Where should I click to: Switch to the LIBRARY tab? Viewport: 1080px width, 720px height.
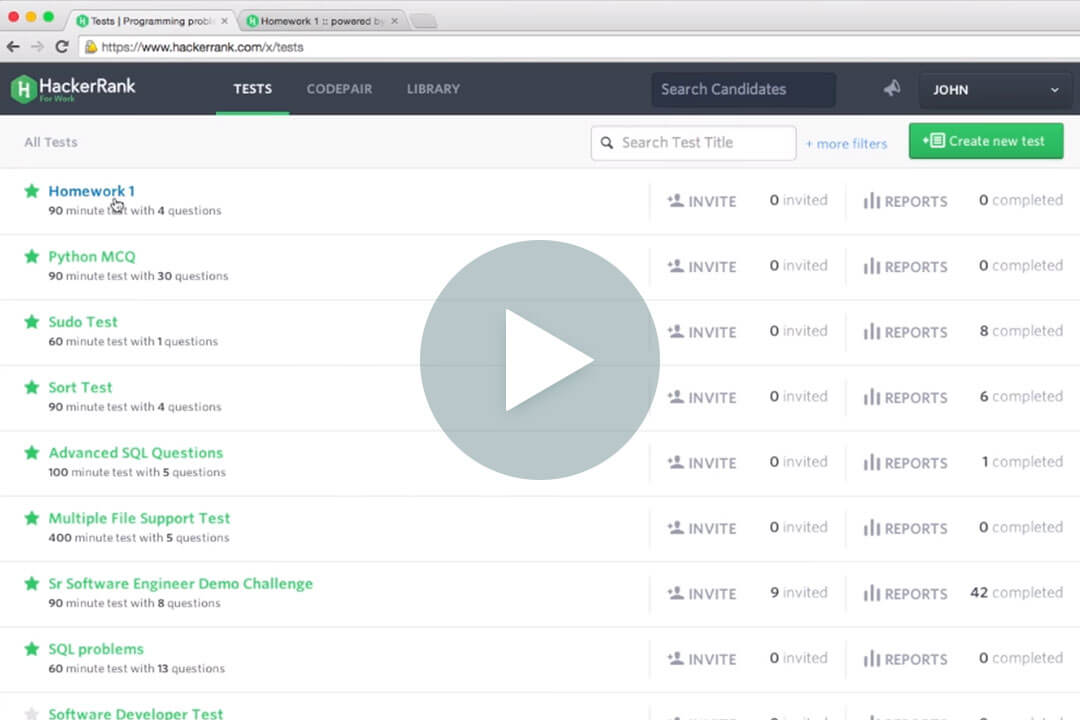[433, 89]
